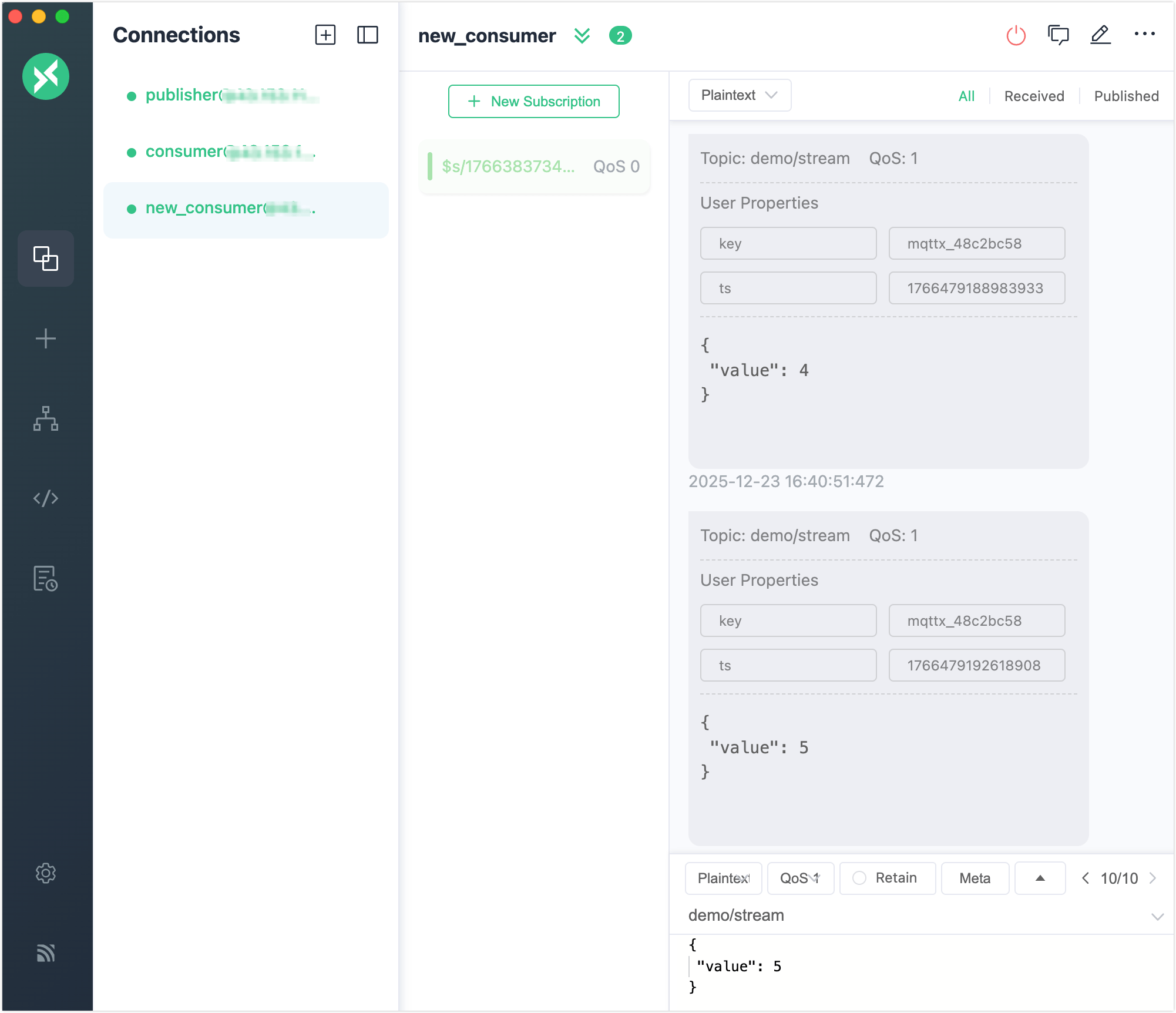Toggle the Retain radio option
Viewport: 1176px width, 1013px height.
tap(860, 878)
